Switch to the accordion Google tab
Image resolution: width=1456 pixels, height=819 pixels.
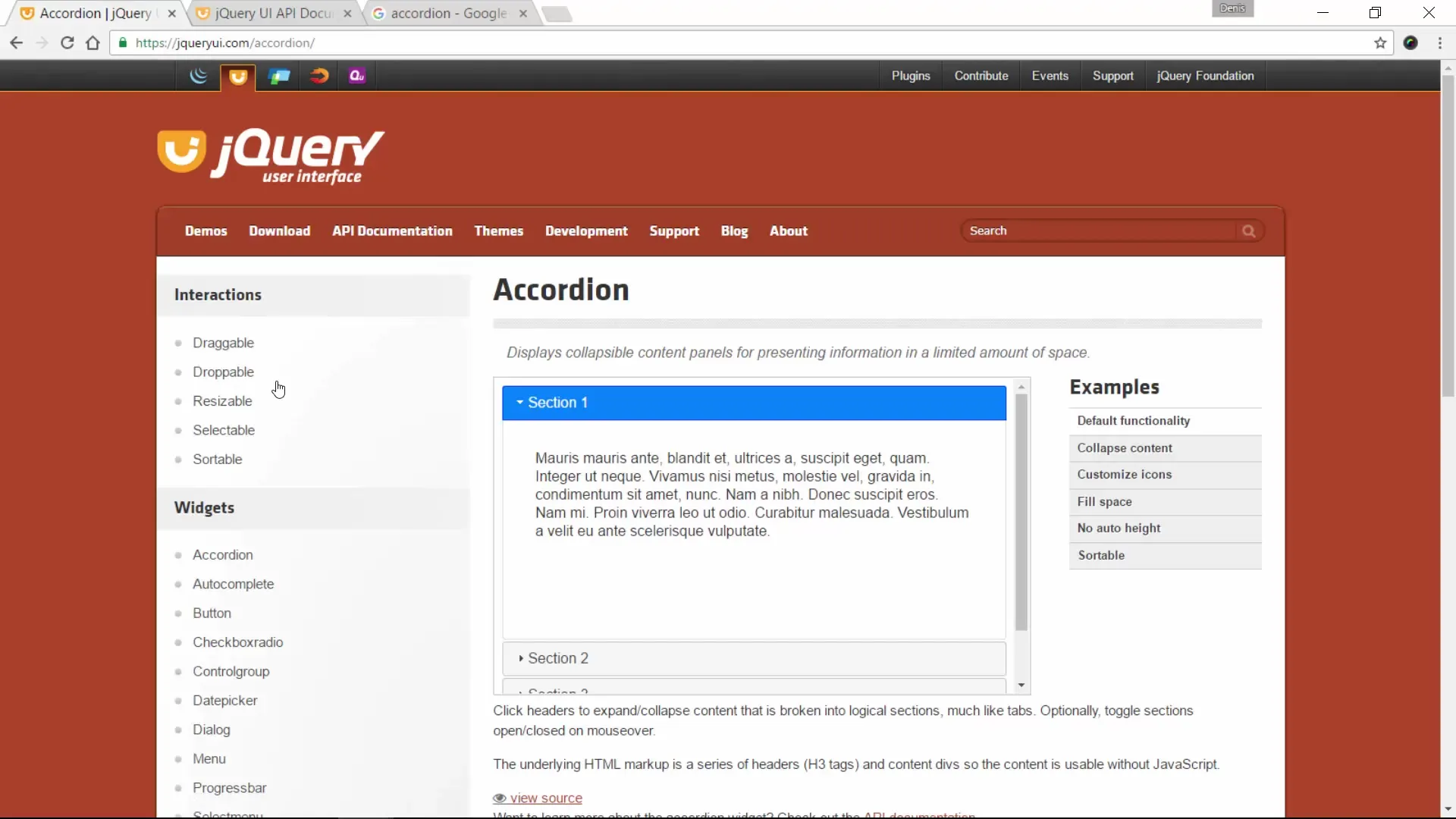click(449, 14)
